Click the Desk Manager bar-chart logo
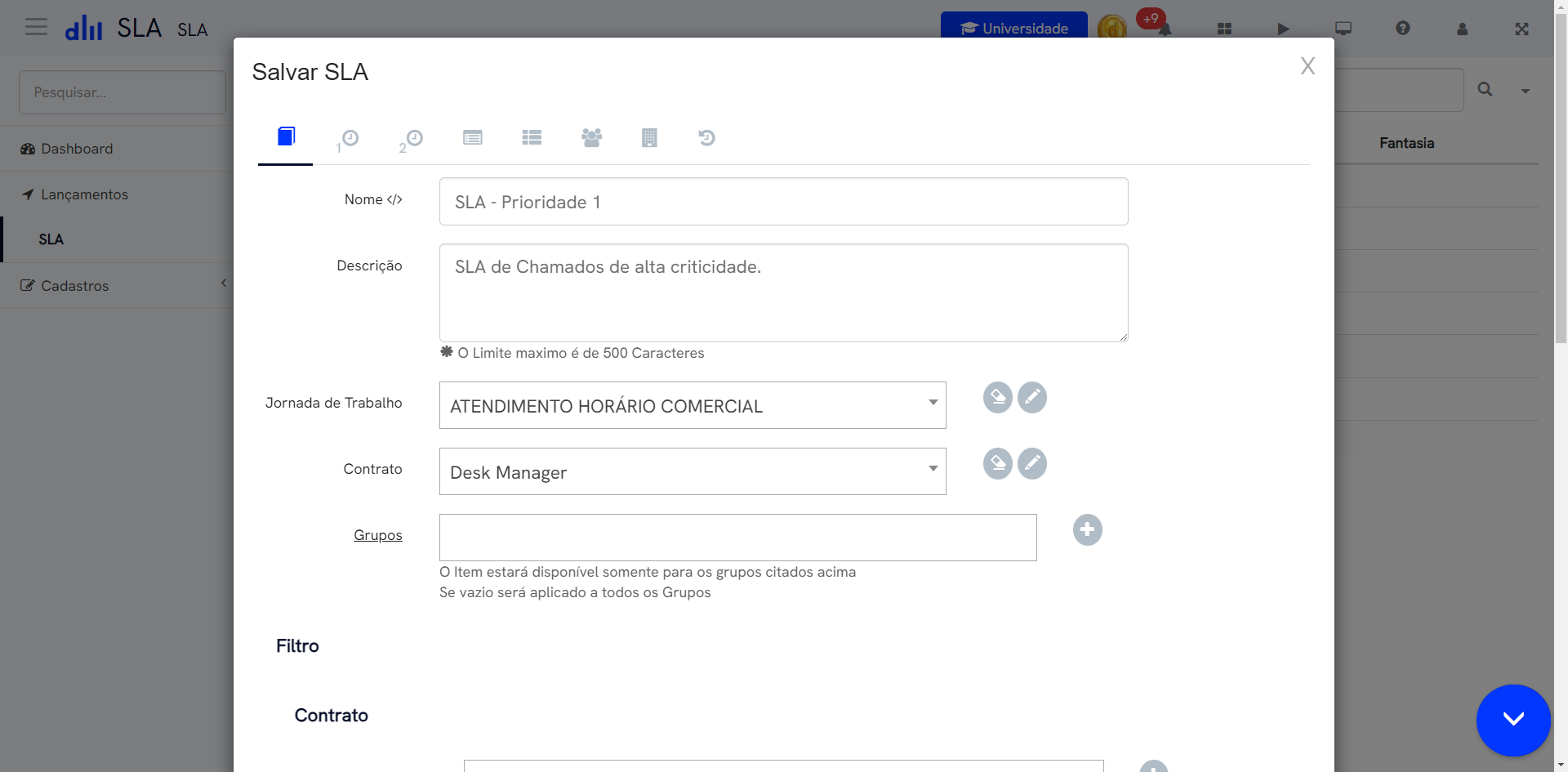The height and width of the screenshot is (772, 1568). pos(84,28)
